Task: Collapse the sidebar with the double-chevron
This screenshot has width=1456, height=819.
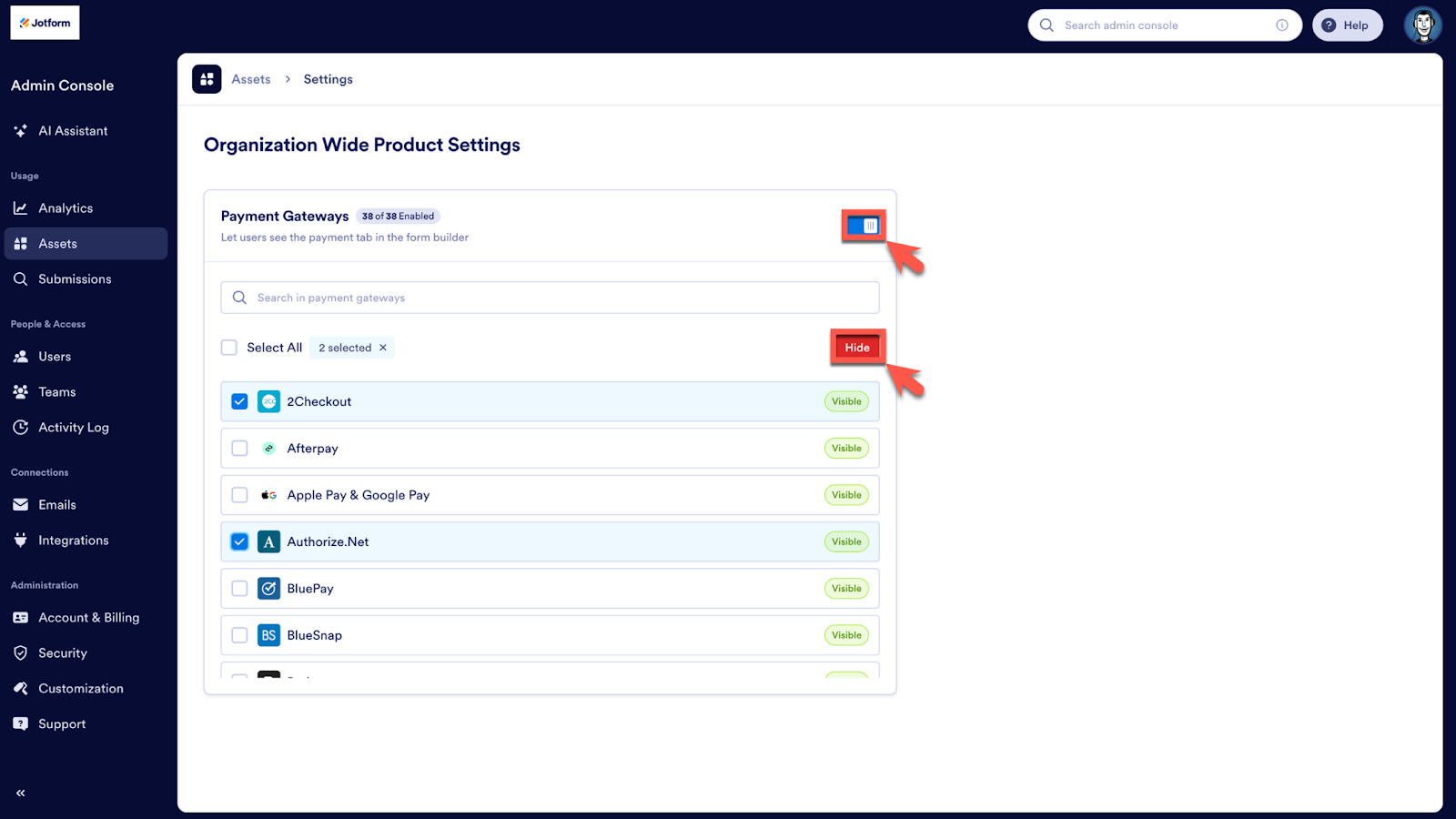Action: [x=19, y=793]
